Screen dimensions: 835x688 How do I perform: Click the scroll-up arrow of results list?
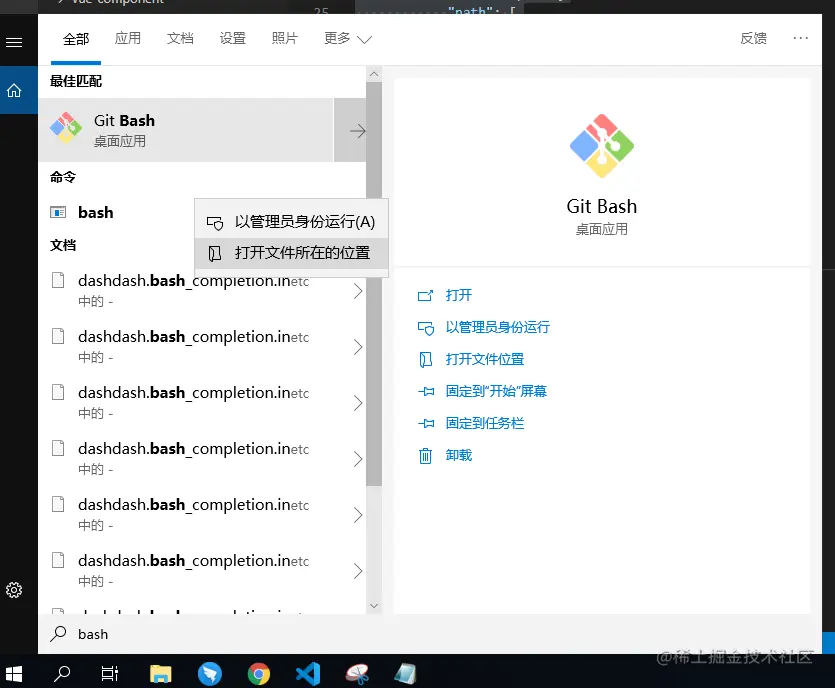pos(374,74)
